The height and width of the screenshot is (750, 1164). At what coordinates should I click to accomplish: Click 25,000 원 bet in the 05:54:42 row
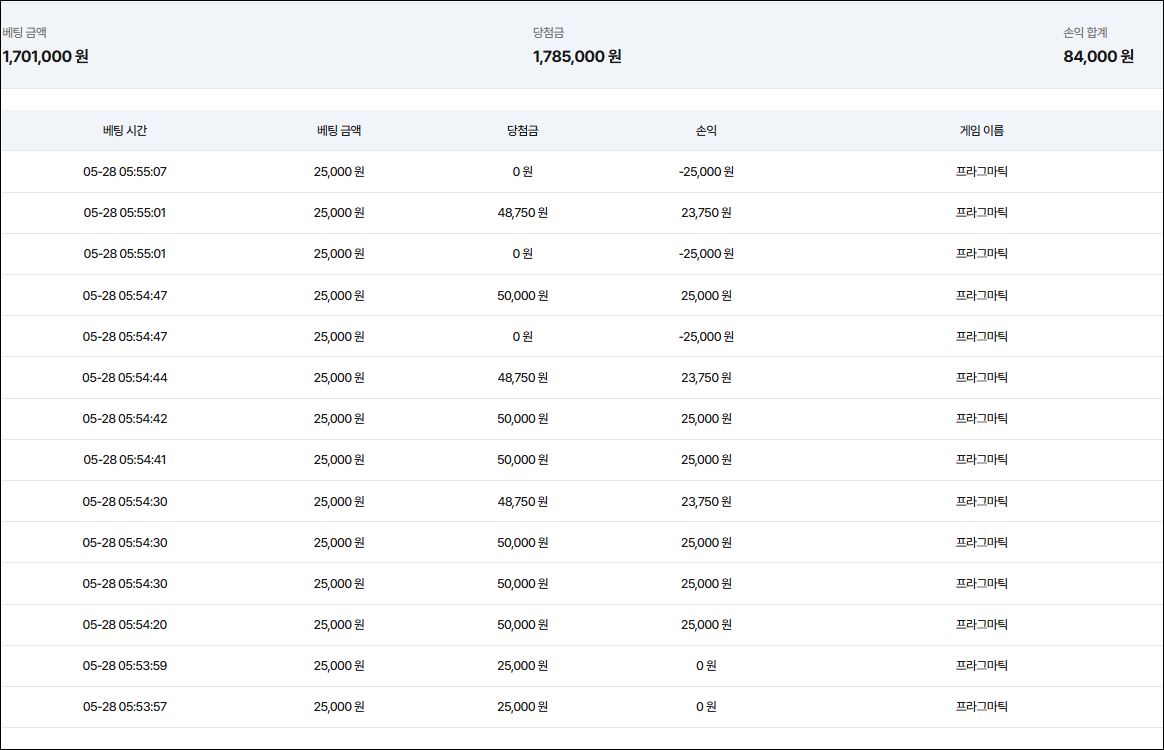point(339,419)
